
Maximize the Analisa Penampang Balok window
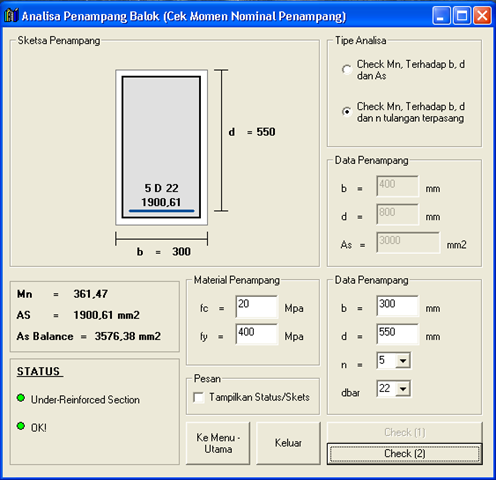point(462,15)
